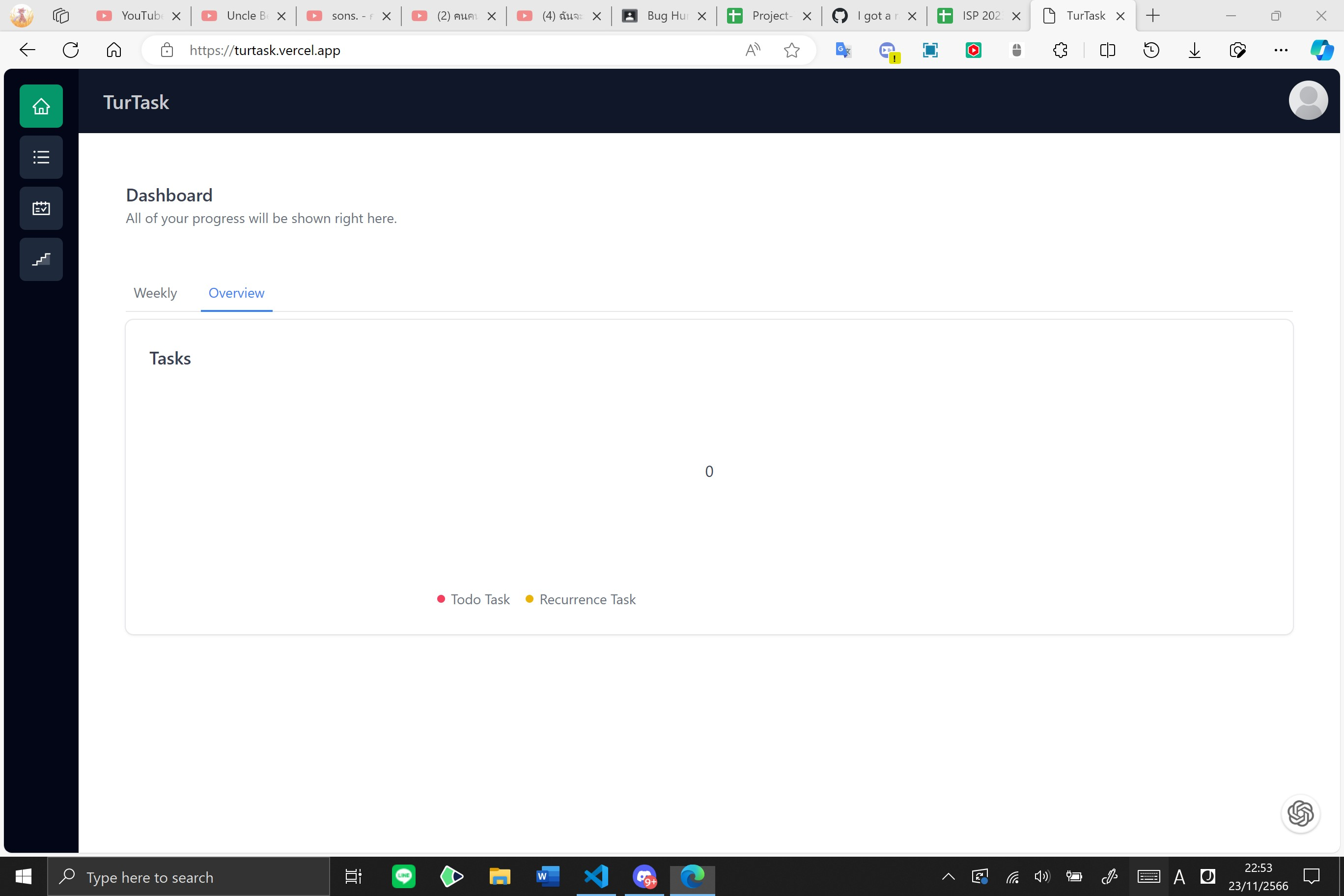Open browser history with clock icon
This screenshot has width=1344, height=896.
coord(1151,50)
